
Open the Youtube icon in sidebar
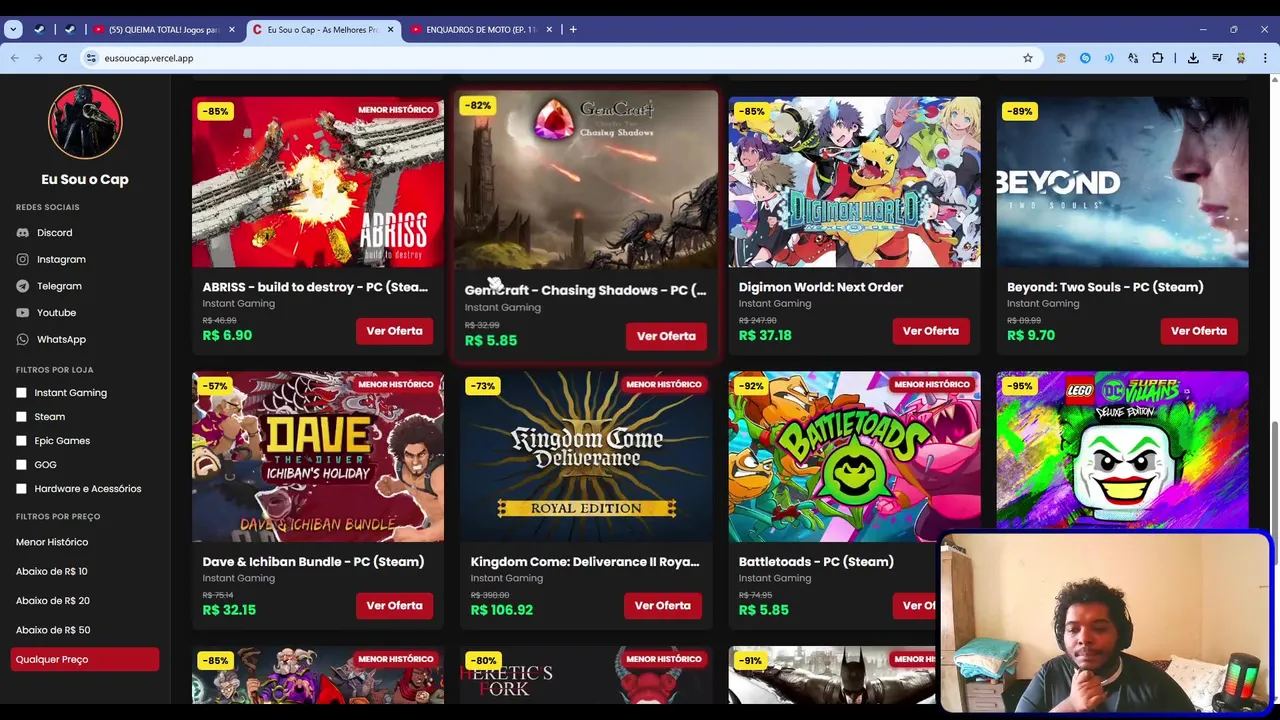(23, 313)
